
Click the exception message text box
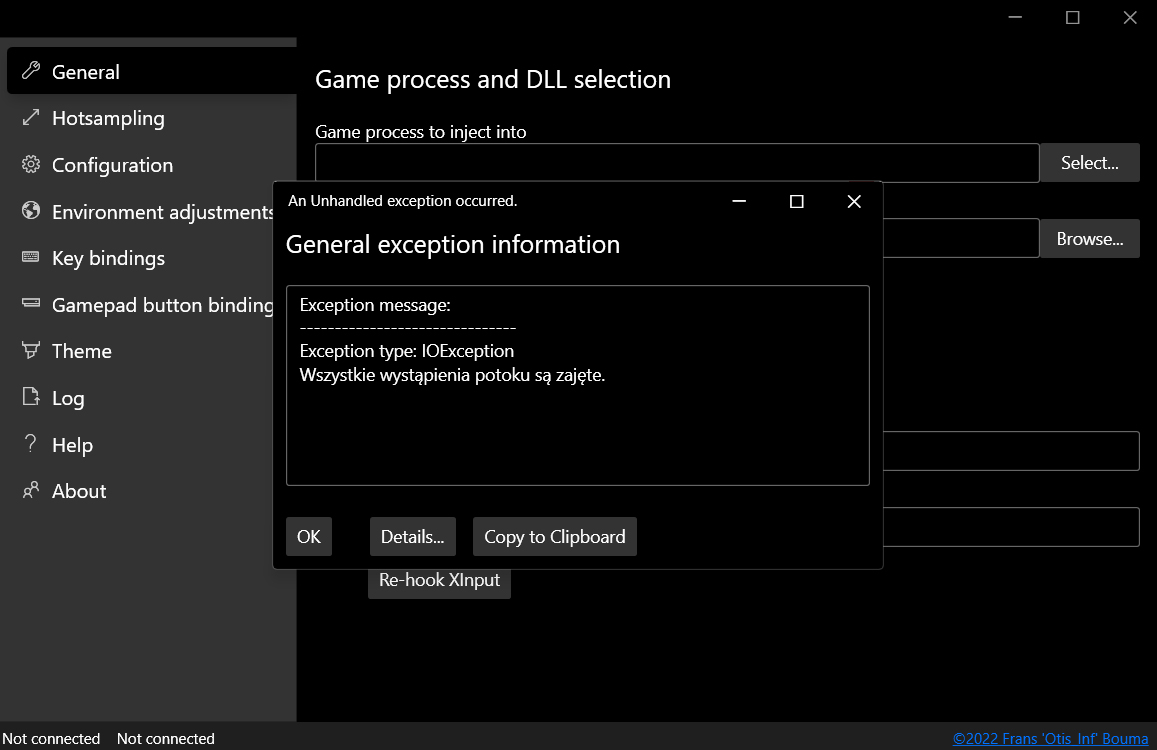pos(578,385)
